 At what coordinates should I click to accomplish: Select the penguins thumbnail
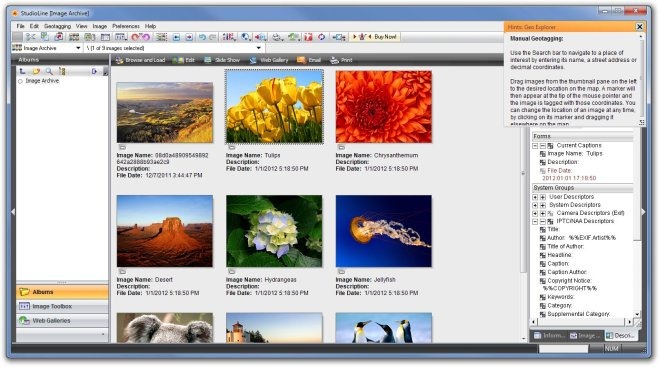tap(384, 327)
